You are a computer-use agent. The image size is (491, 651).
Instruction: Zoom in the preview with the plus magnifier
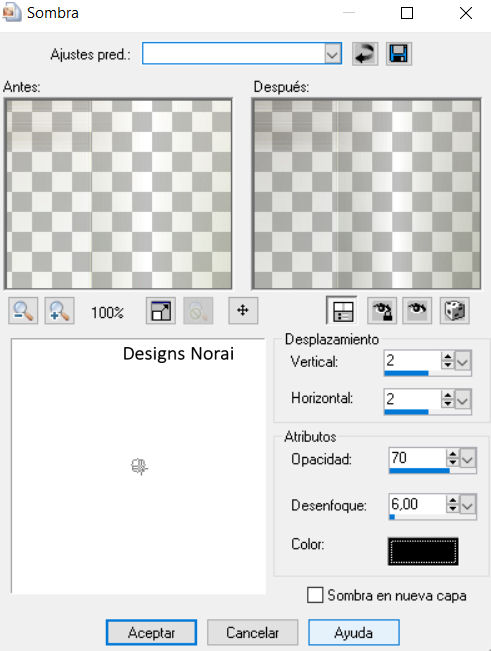pos(59,311)
